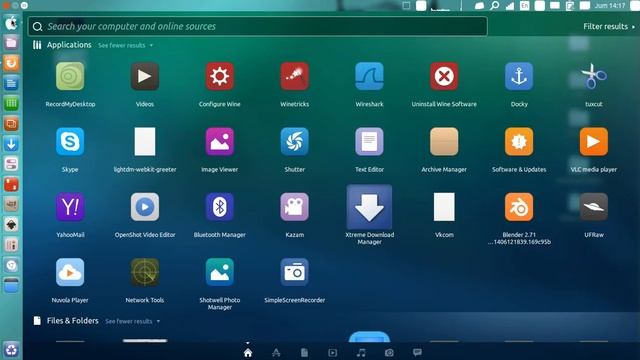Switch to the Social messages lens
This screenshot has height=360, width=640.
pyautogui.click(x=417, y=352)
